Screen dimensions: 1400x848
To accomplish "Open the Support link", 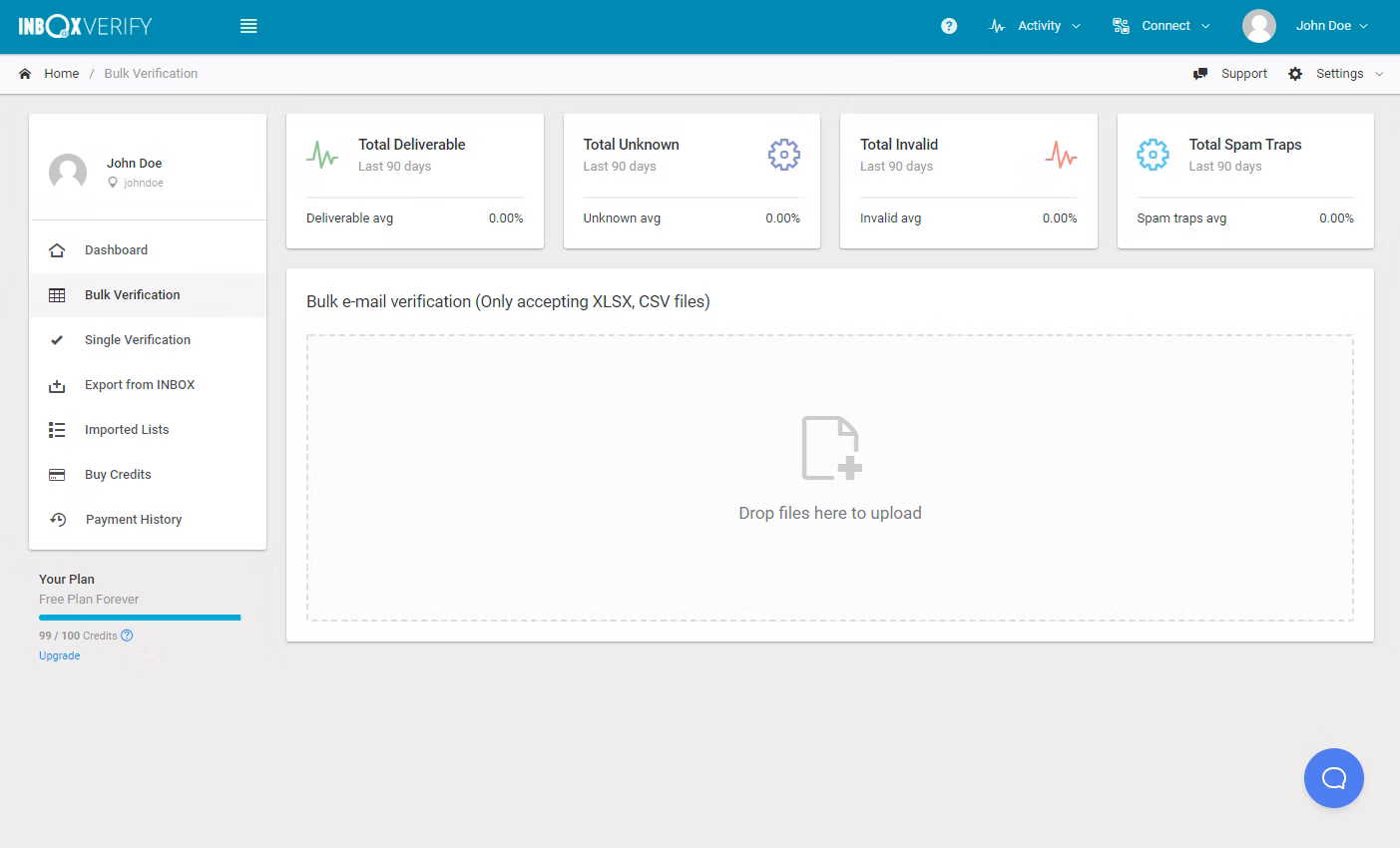I will 1244,74.
